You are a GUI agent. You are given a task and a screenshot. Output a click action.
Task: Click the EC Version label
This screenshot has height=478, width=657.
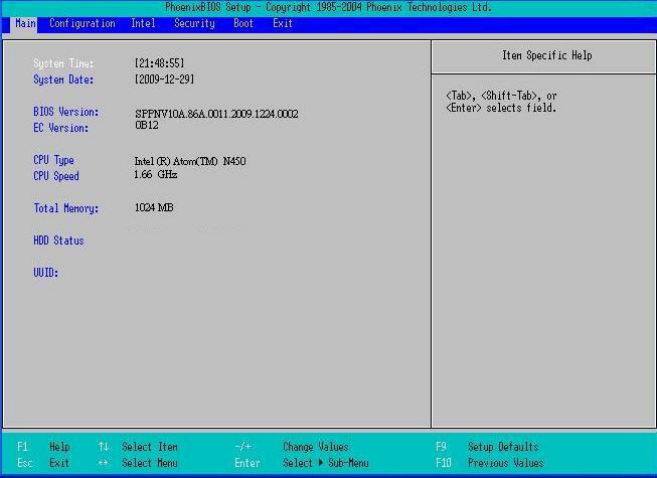click(61, 128)
